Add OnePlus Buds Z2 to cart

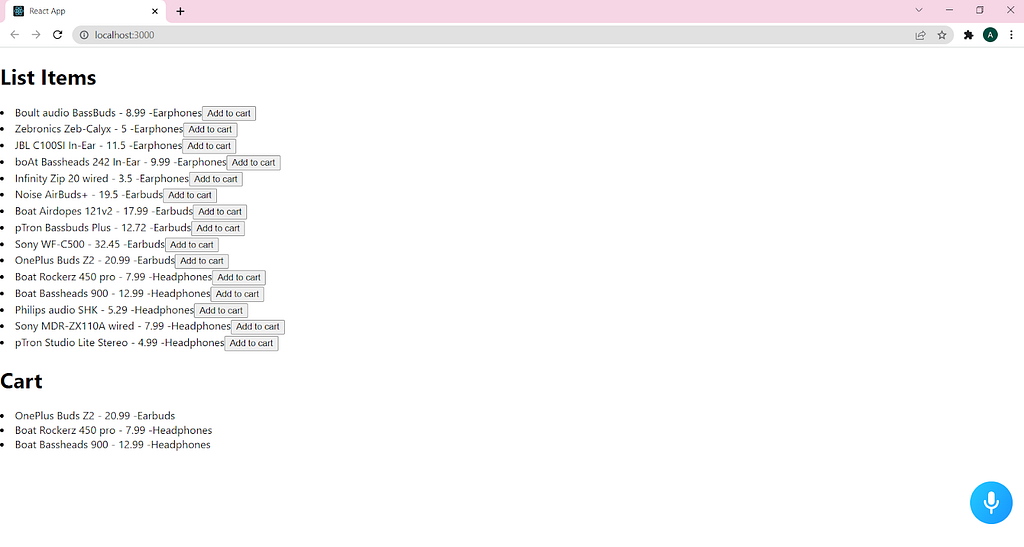coord(201,261)
